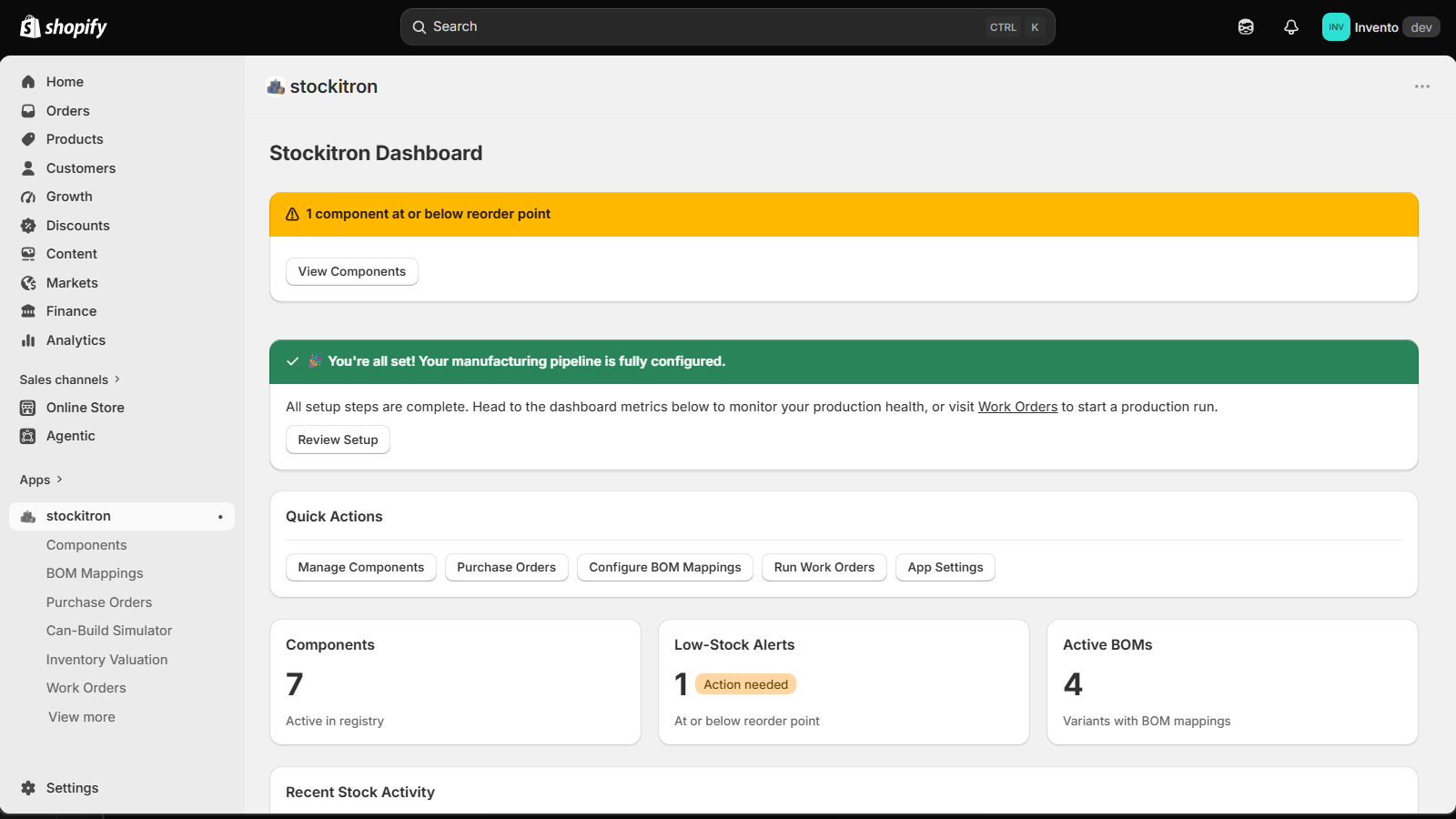Follow the Work Orders link in the banner
The image size is (1456, 819).
tap(1017, 407)
